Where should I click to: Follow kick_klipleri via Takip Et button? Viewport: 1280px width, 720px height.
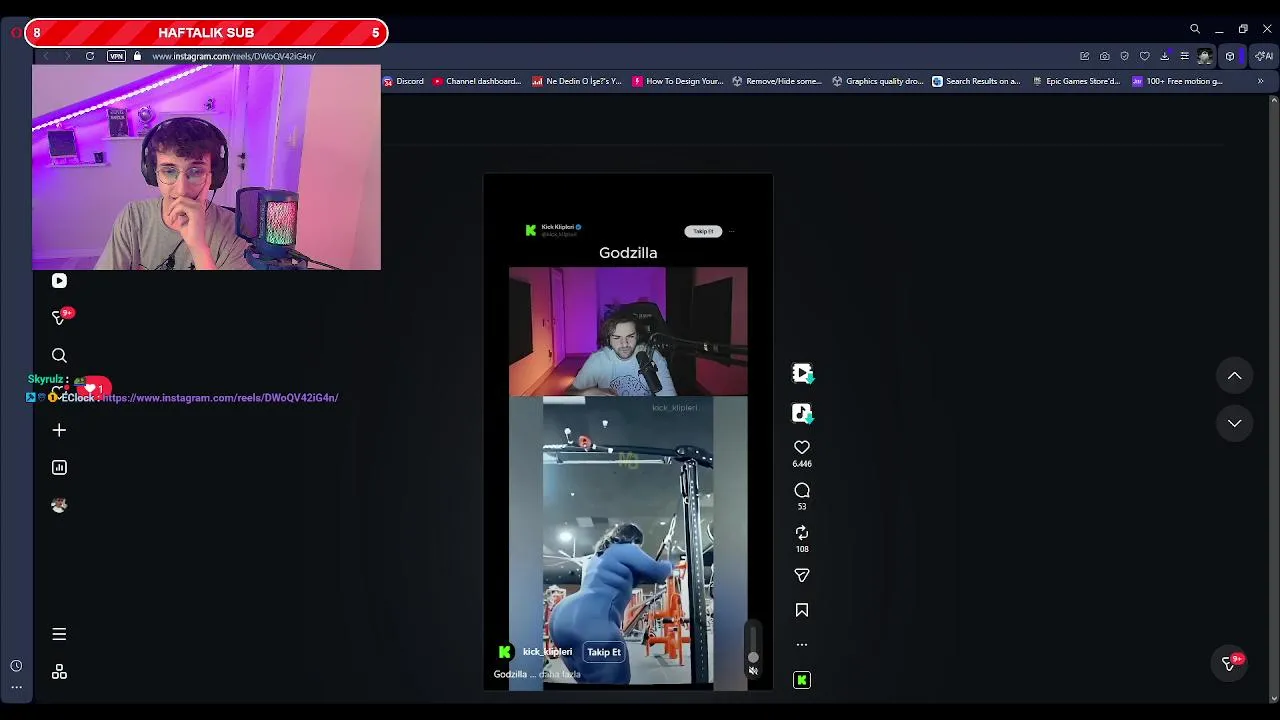coord(604,652)
